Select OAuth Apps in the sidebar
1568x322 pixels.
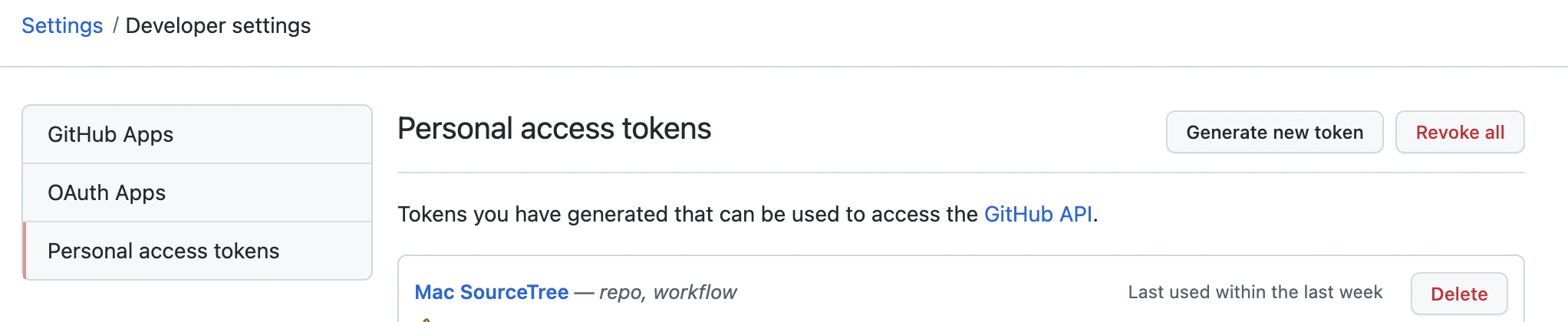point(107,193)
